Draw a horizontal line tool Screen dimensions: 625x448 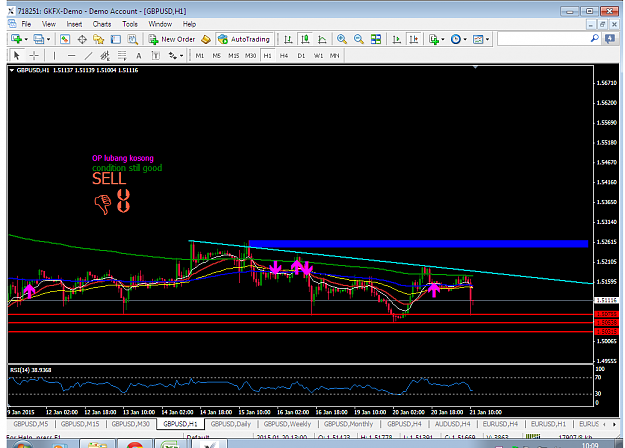point(71,56)
